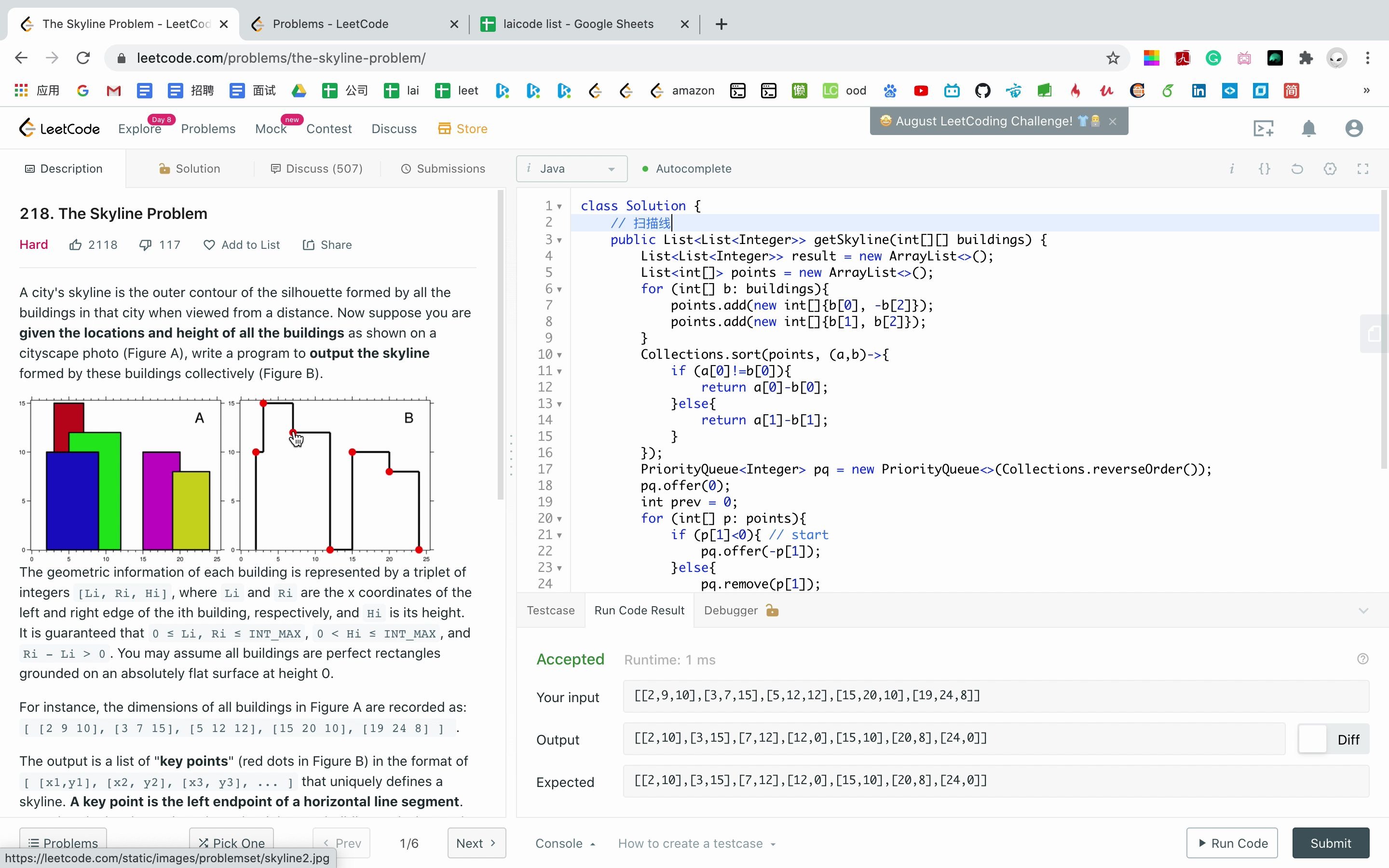Click the thumbs up like icon
Screen dimensions: 1389x868
pos(75,245)
